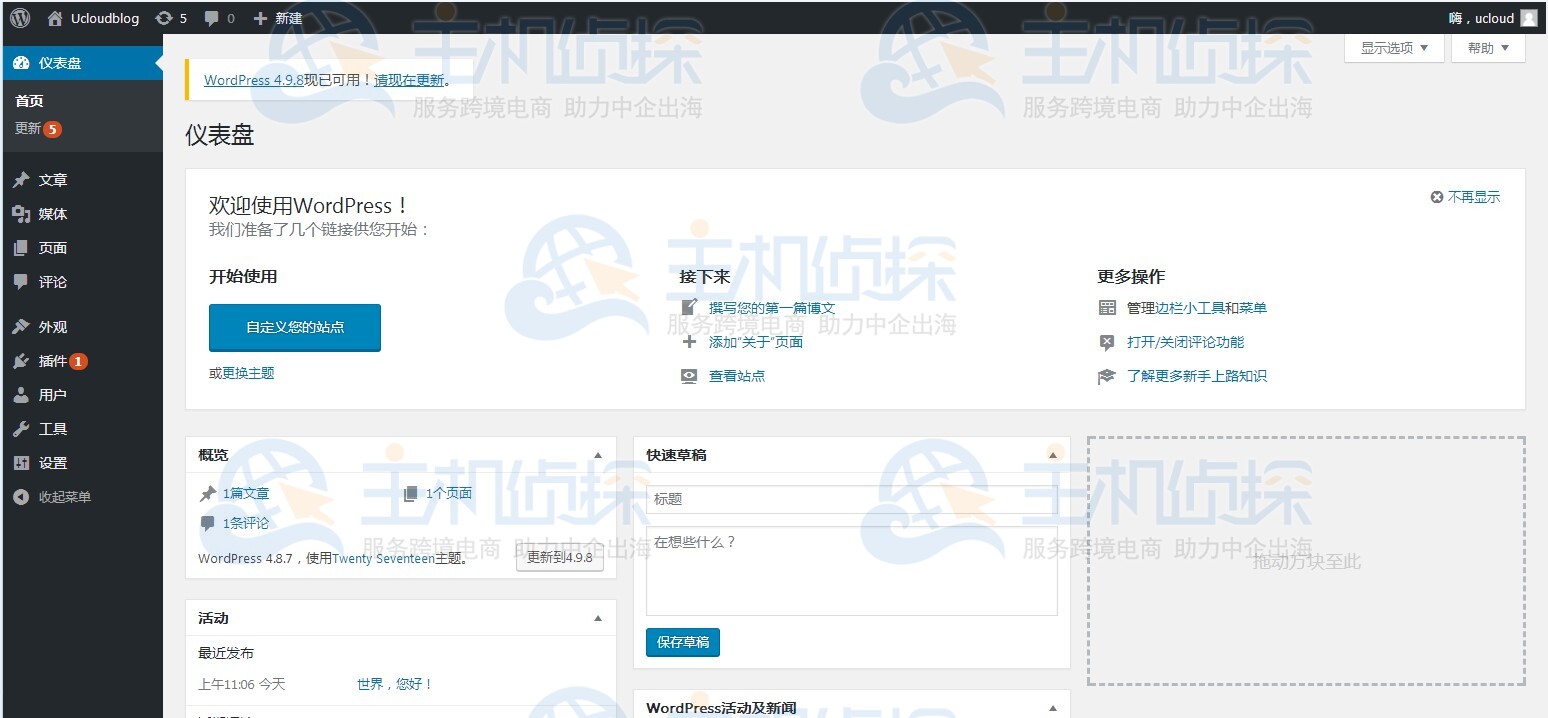Click the 自定义您的站点 button
The height and width of the screenshot is (718, 1548).
[294, 327]
